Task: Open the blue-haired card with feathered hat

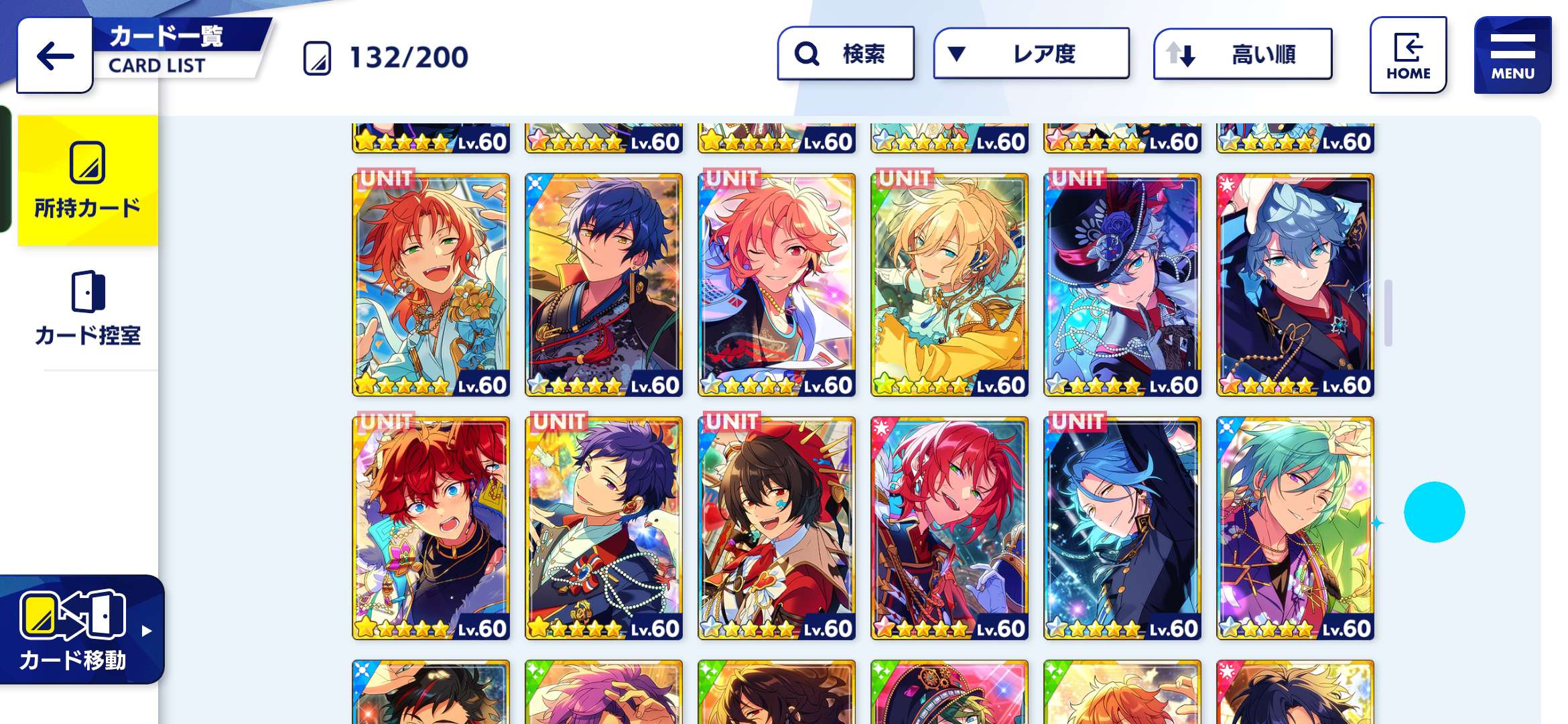Action: [x=1122, y=285]
